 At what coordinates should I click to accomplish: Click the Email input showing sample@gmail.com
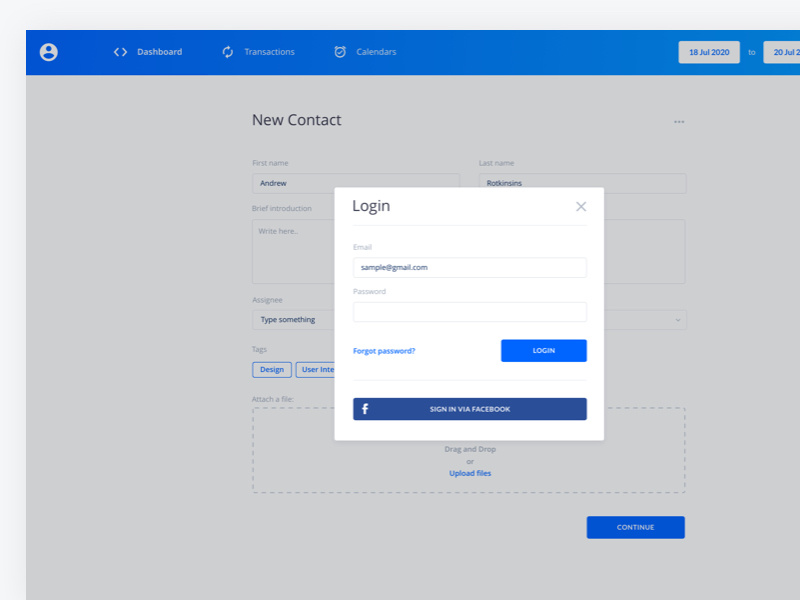469,267
